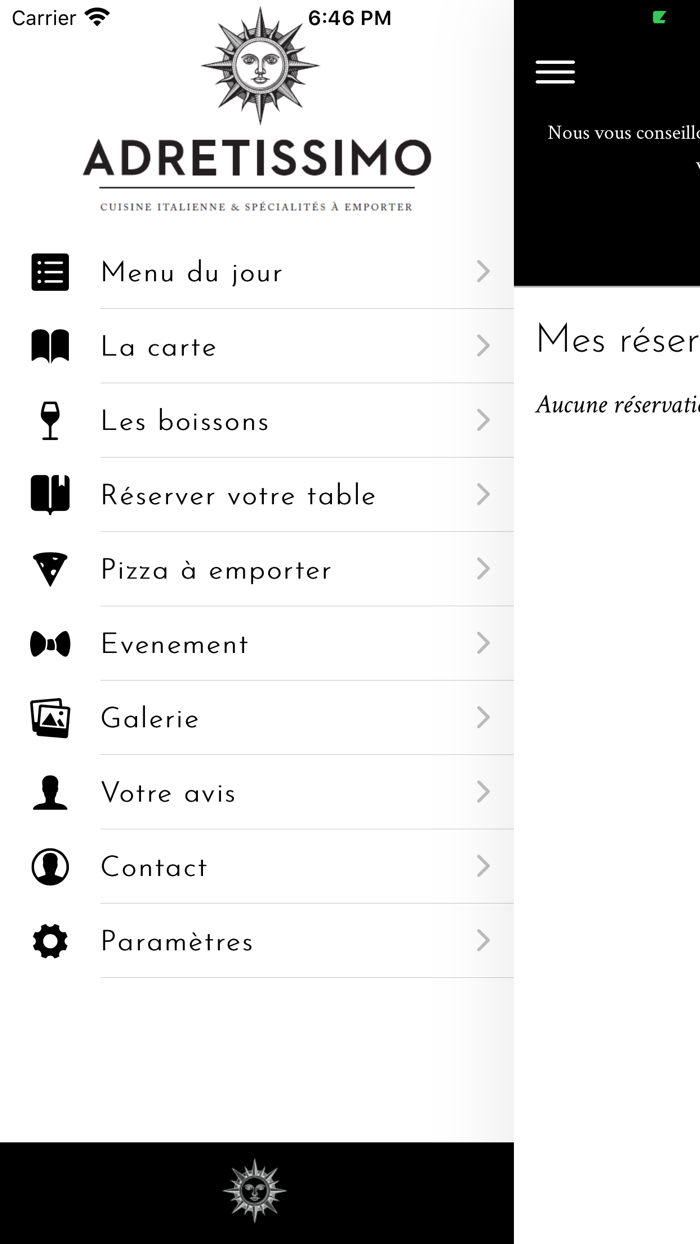
Task: Tap the pizza slice icon
Action: tap(50, 569)
